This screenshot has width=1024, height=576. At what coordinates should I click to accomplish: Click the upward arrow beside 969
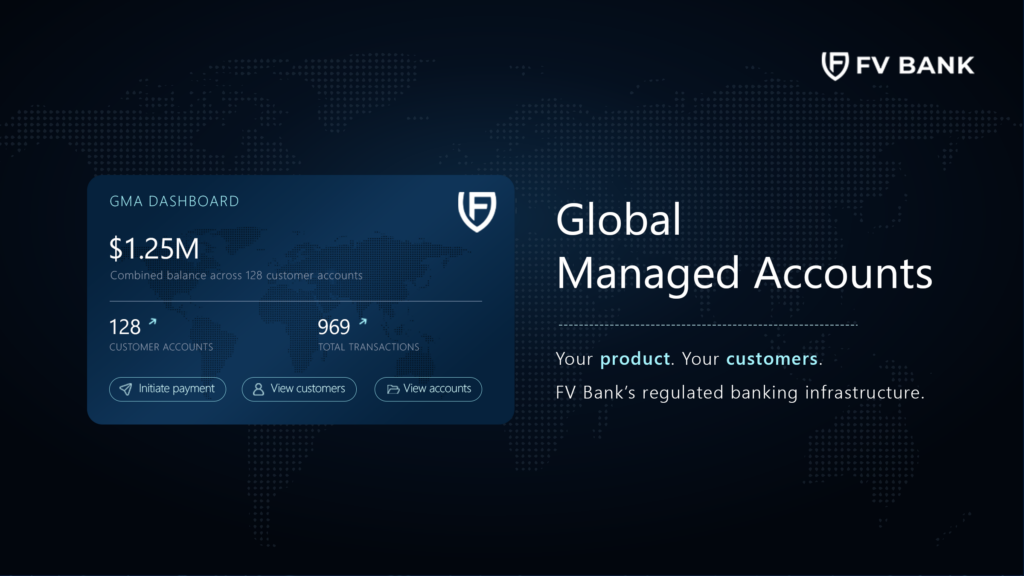[363, 321]
